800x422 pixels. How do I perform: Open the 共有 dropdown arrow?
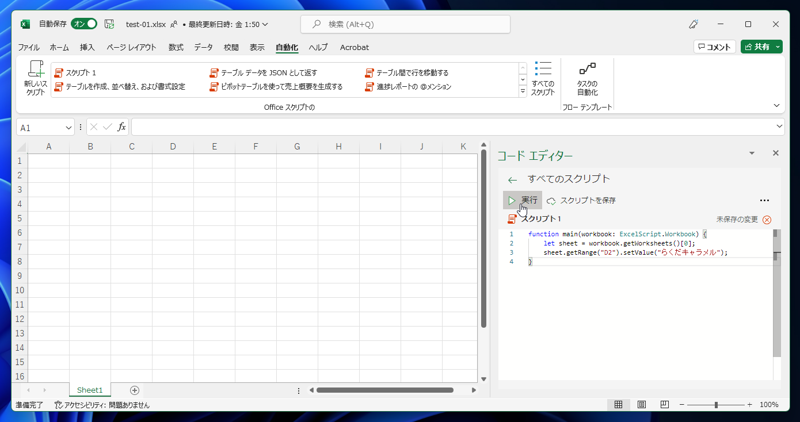click(778, 46)
